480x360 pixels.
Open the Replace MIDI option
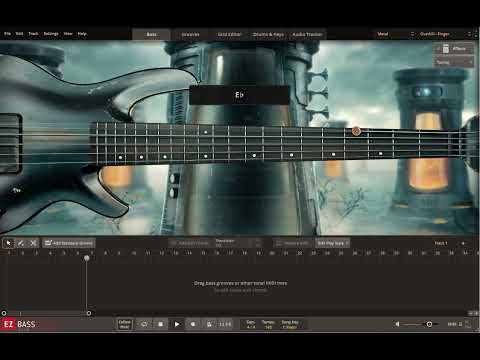click(293, 243)
